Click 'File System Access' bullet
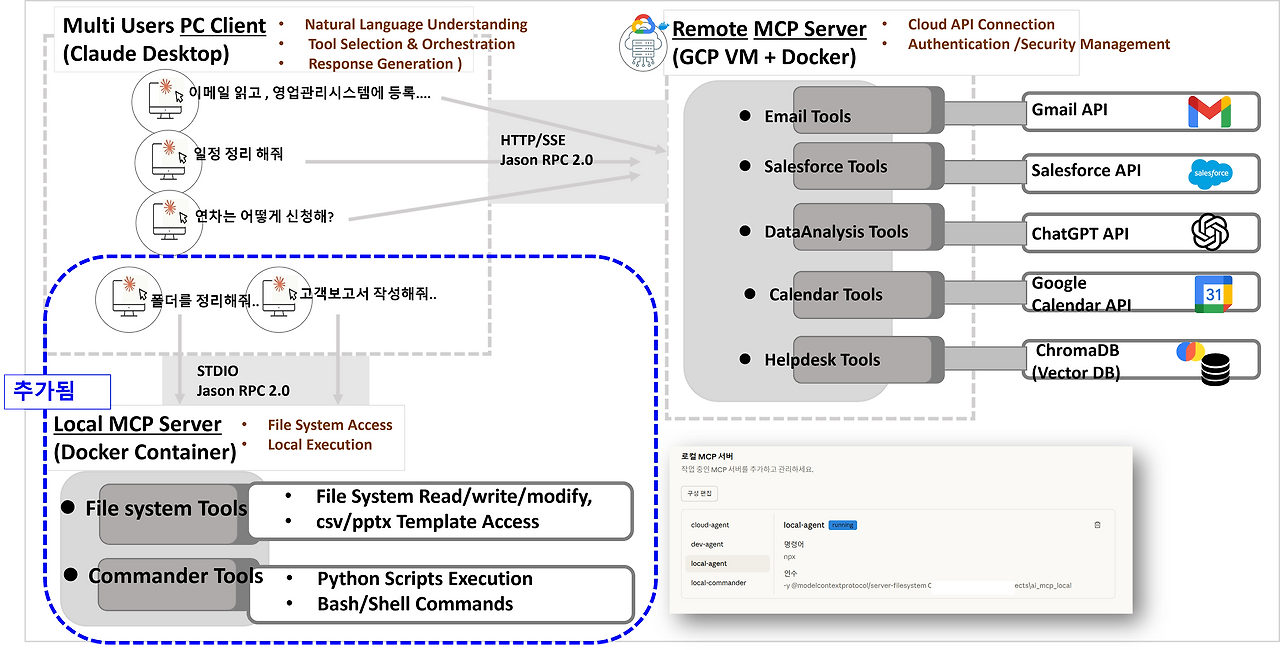Image resolution: width=1280 pixels, height=650 pixels. (x=330, y=425)
